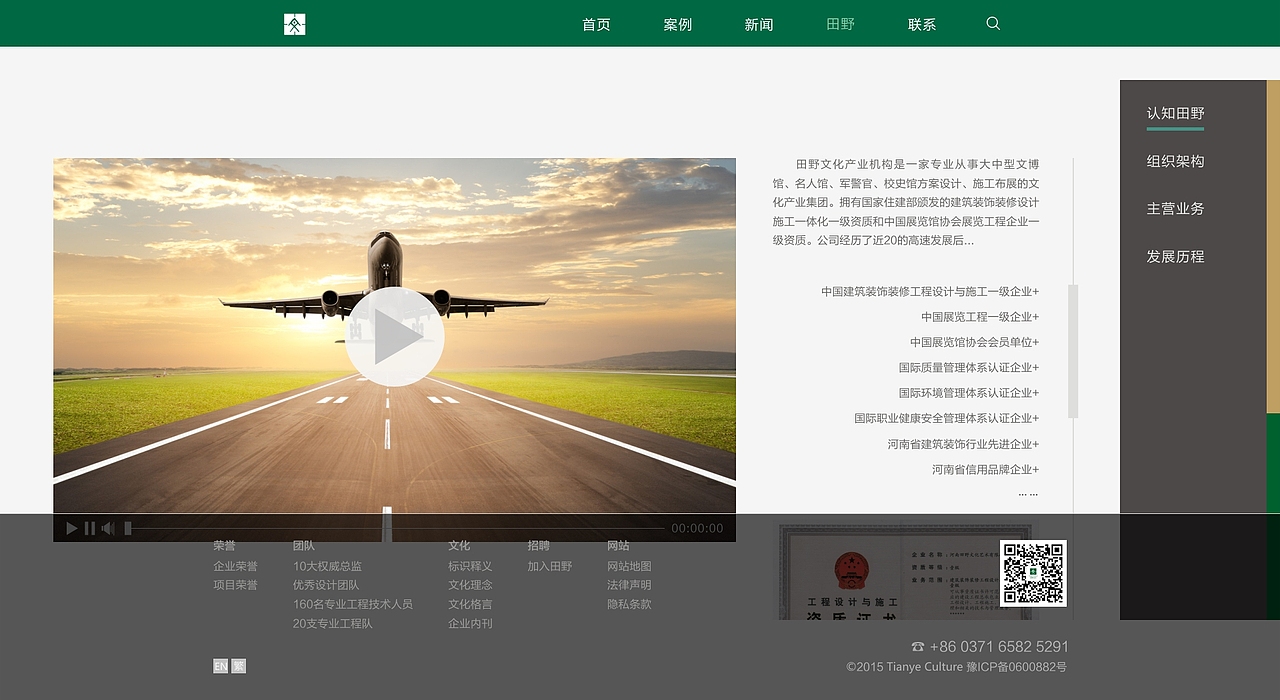The height and width of the screenshot is (700, 1280).
Task: Open the 项目荣誉 footer link
Action: pyautogui.click(x=235, y=585)
